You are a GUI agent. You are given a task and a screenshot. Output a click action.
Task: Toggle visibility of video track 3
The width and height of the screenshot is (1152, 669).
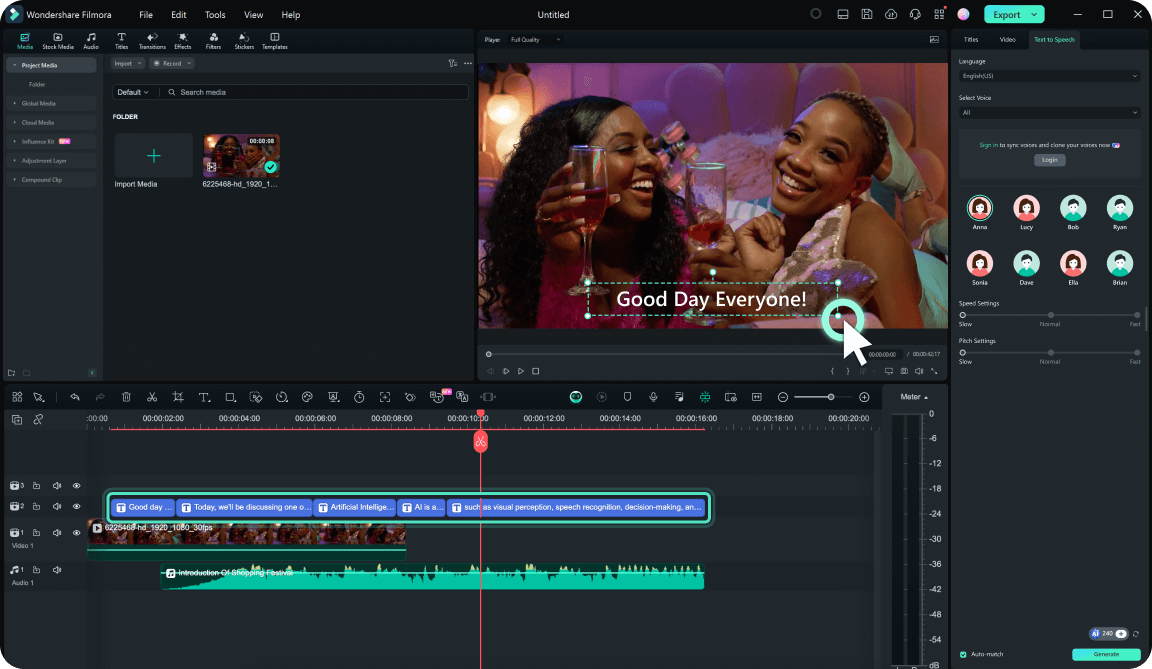(x=76, y=486)
